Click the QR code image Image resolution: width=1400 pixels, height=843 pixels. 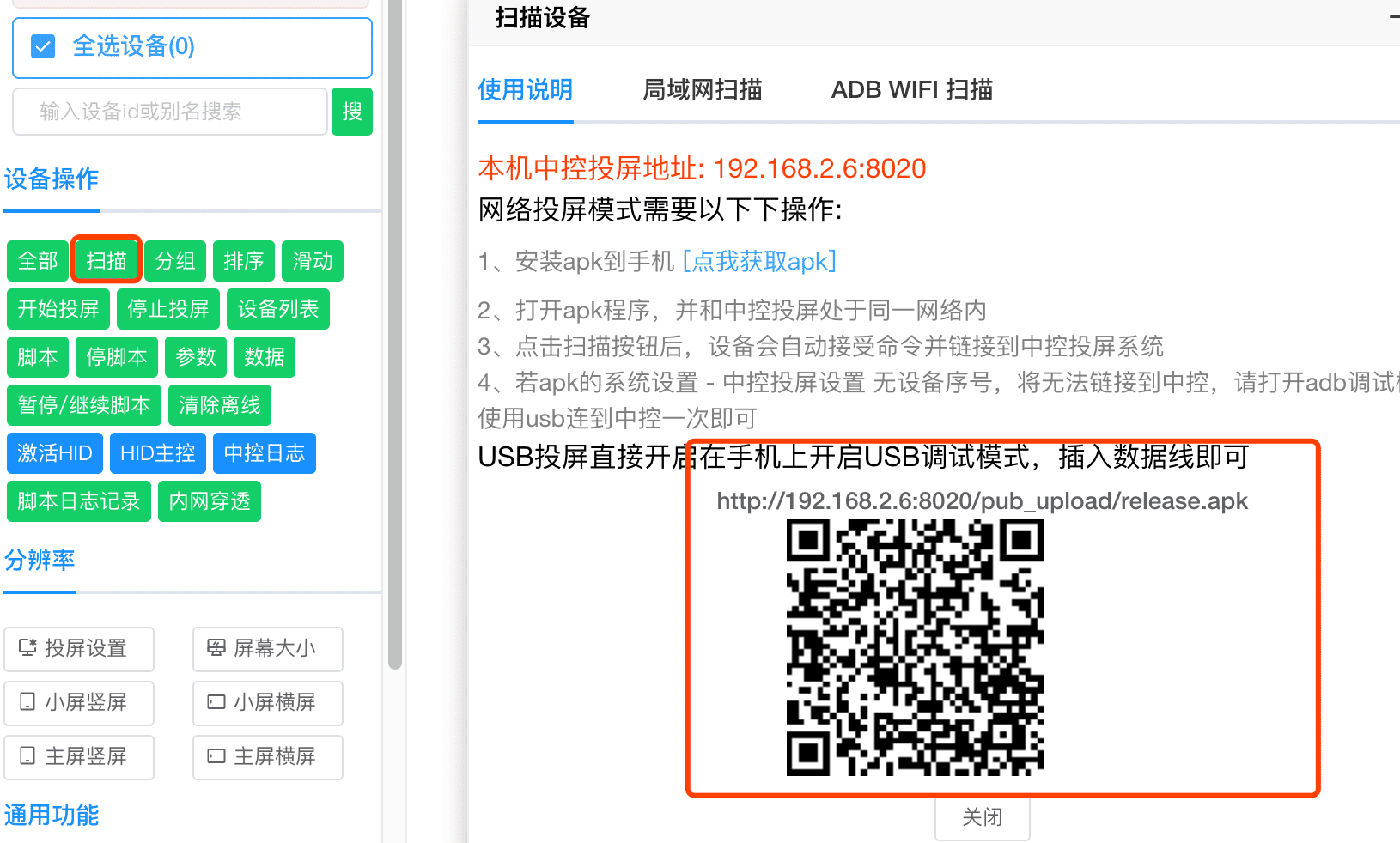[x=915, y=647]
